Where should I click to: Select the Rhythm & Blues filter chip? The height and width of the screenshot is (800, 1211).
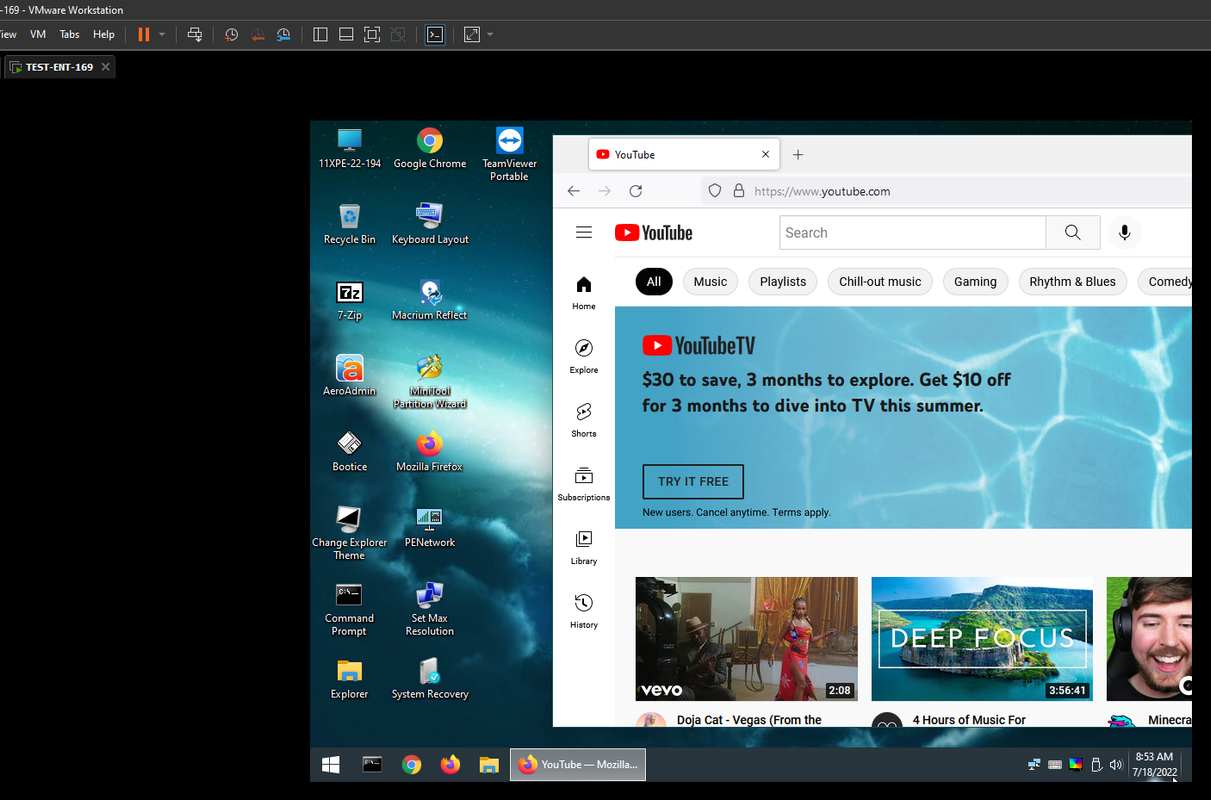click(1073, 282)
